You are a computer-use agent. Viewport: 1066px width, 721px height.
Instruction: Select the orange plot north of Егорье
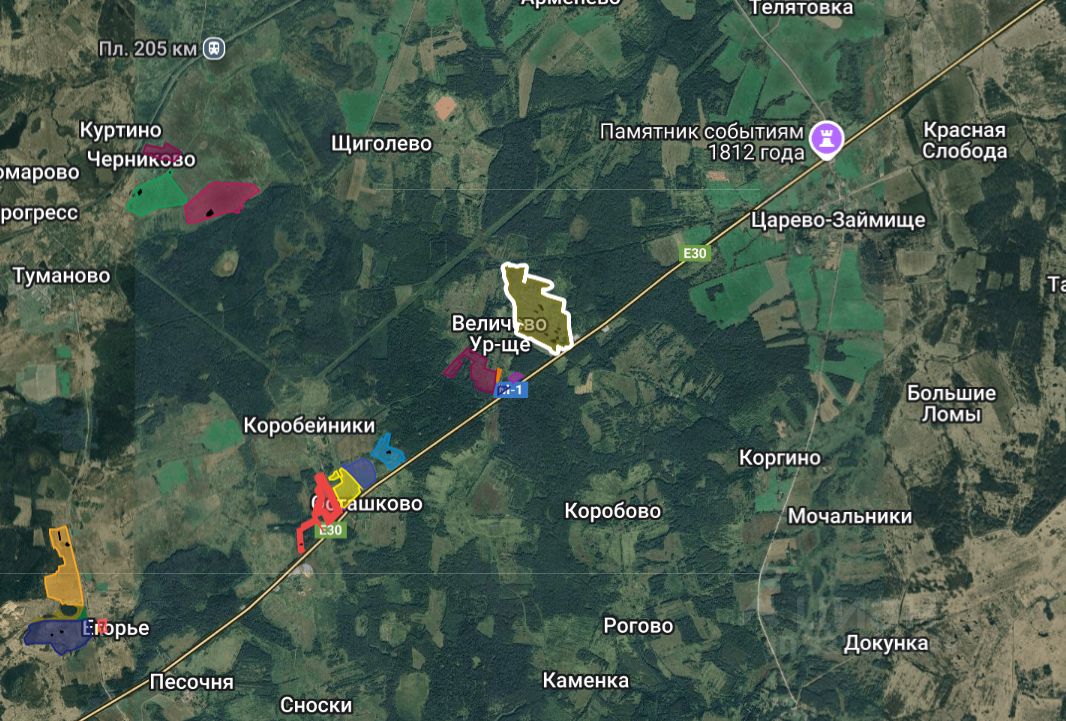click(x=63, y=567)
